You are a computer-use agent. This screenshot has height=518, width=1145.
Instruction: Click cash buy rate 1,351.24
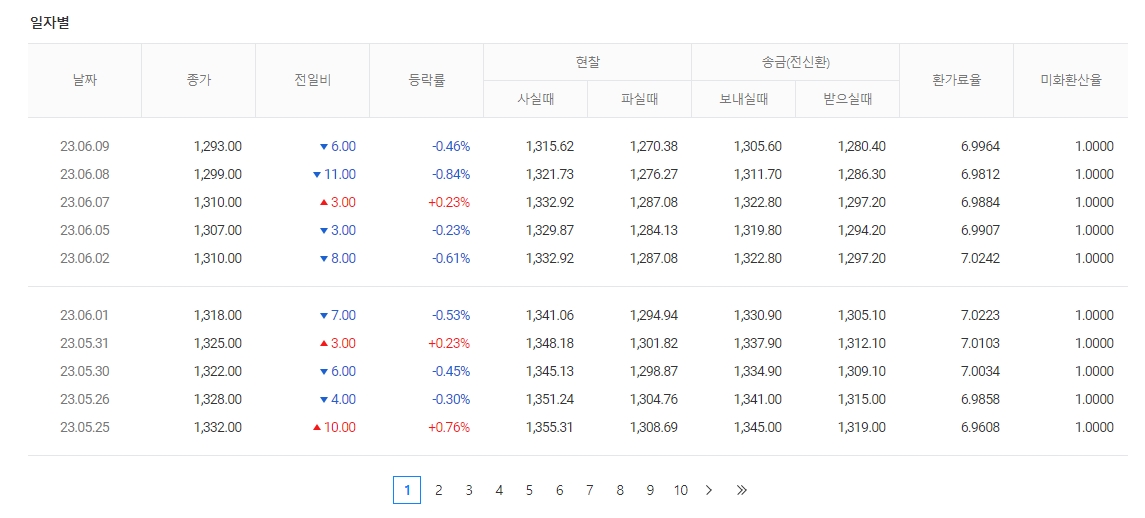[550, 400]
